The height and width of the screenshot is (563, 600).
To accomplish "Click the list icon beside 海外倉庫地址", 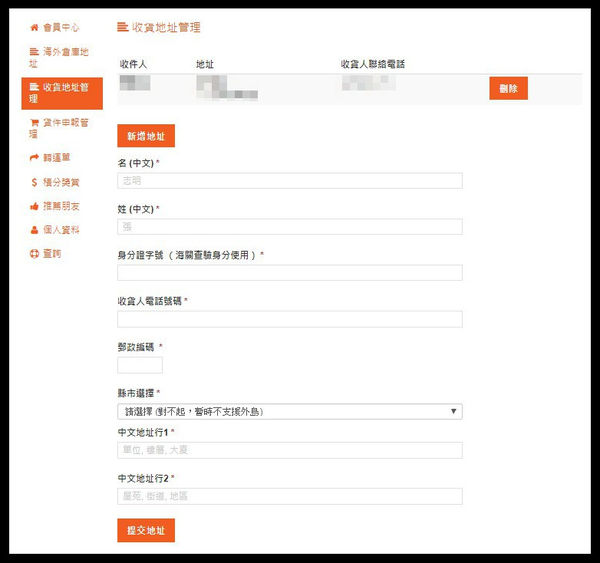I will tap(34, 51).
